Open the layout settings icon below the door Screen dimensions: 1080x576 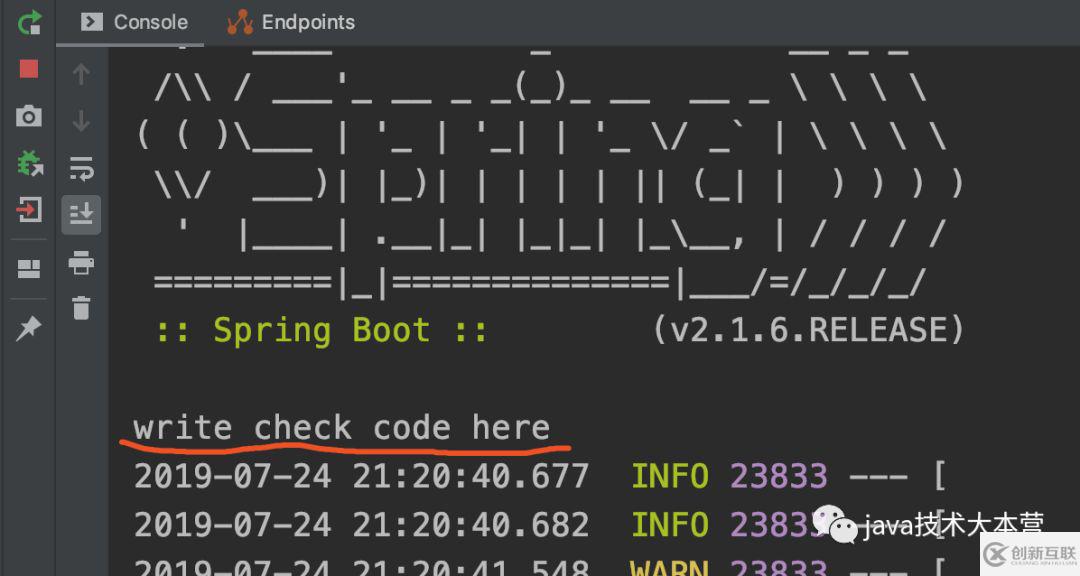click(28, 267)
